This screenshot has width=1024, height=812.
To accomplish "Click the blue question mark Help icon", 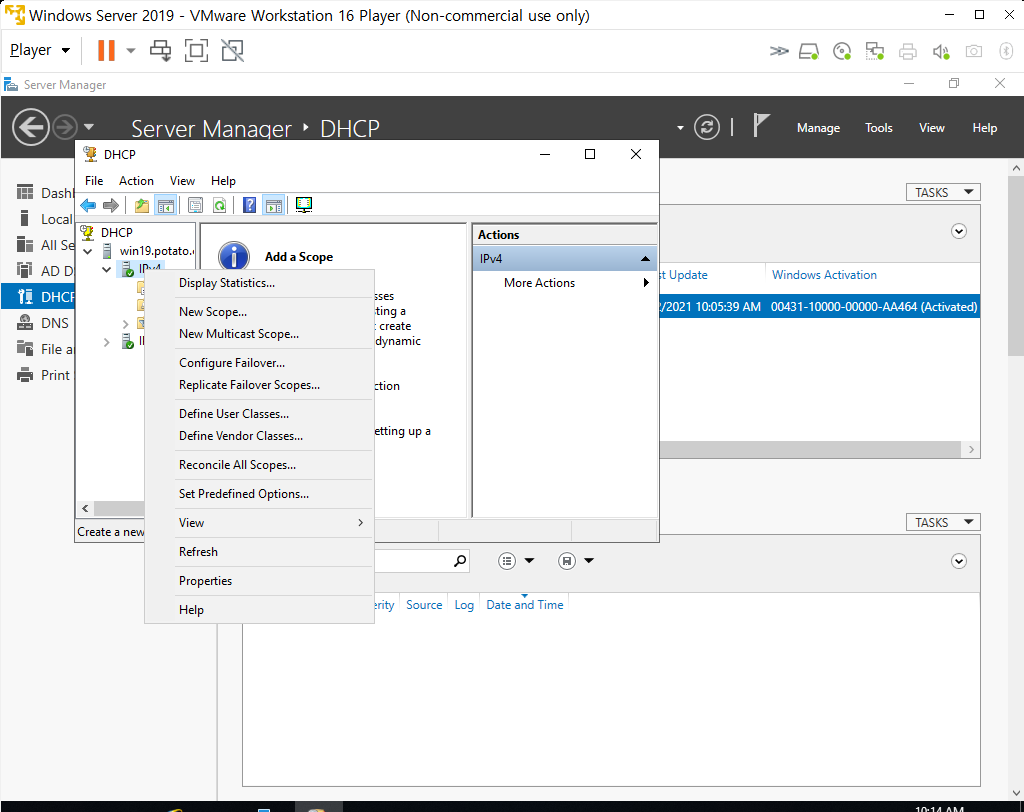I will pos(249,206).
